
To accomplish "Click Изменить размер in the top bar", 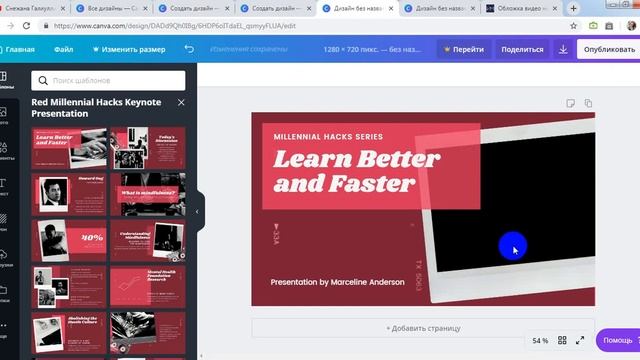I will pyautogui.click(x=129, y=49).
